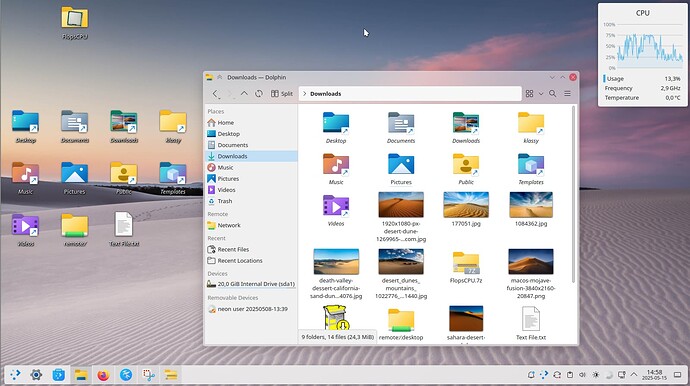This screenshot has height=386, width=690.
Task: Open Dolphin's search magnifier
Action: (x=553, y=94)
